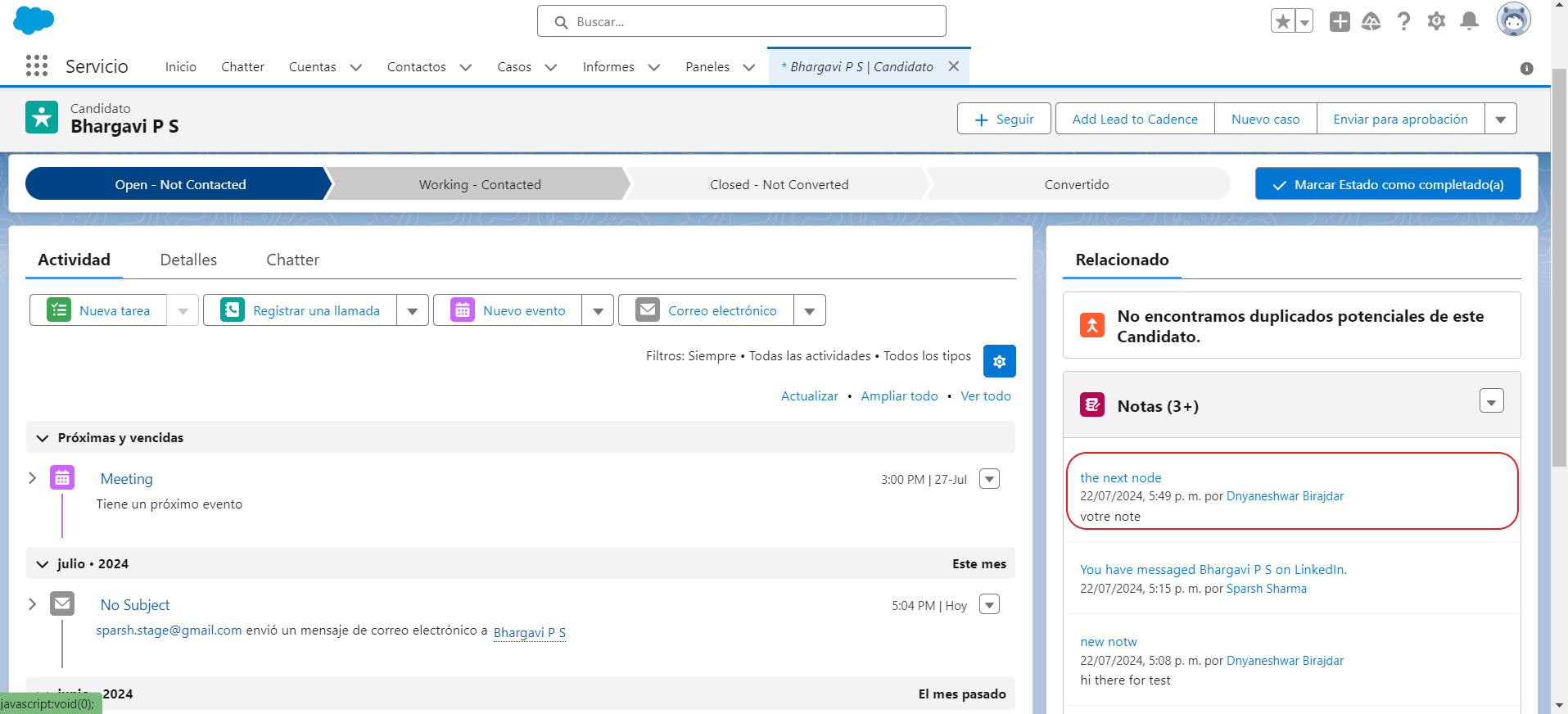Open the Registrar una llamada dropdown arrow
The height and width of the screenshot is (714, 1568).
pyautogui.click(x=413, y=310)
